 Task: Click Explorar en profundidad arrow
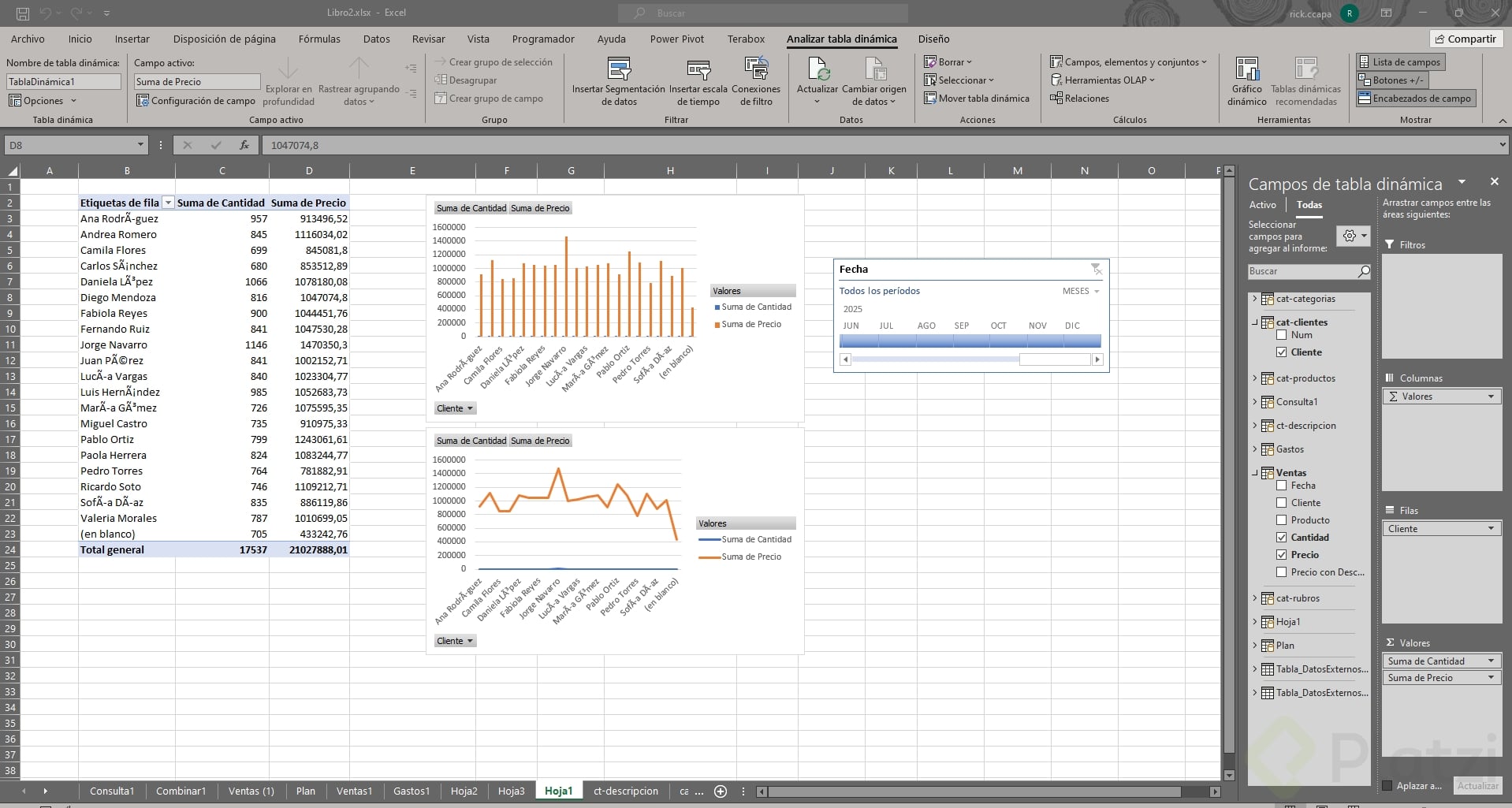[289, 69]
